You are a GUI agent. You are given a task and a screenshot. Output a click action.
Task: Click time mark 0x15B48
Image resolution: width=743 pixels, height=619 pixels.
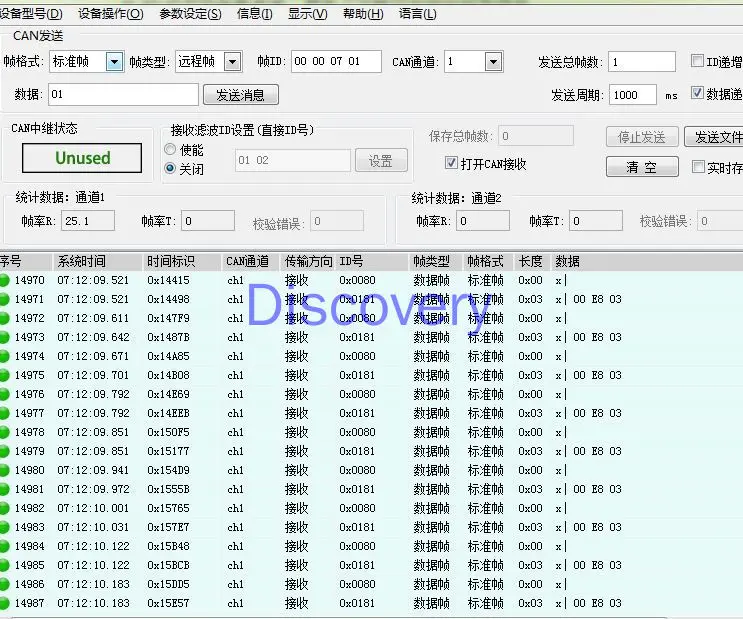pos(168,546)
